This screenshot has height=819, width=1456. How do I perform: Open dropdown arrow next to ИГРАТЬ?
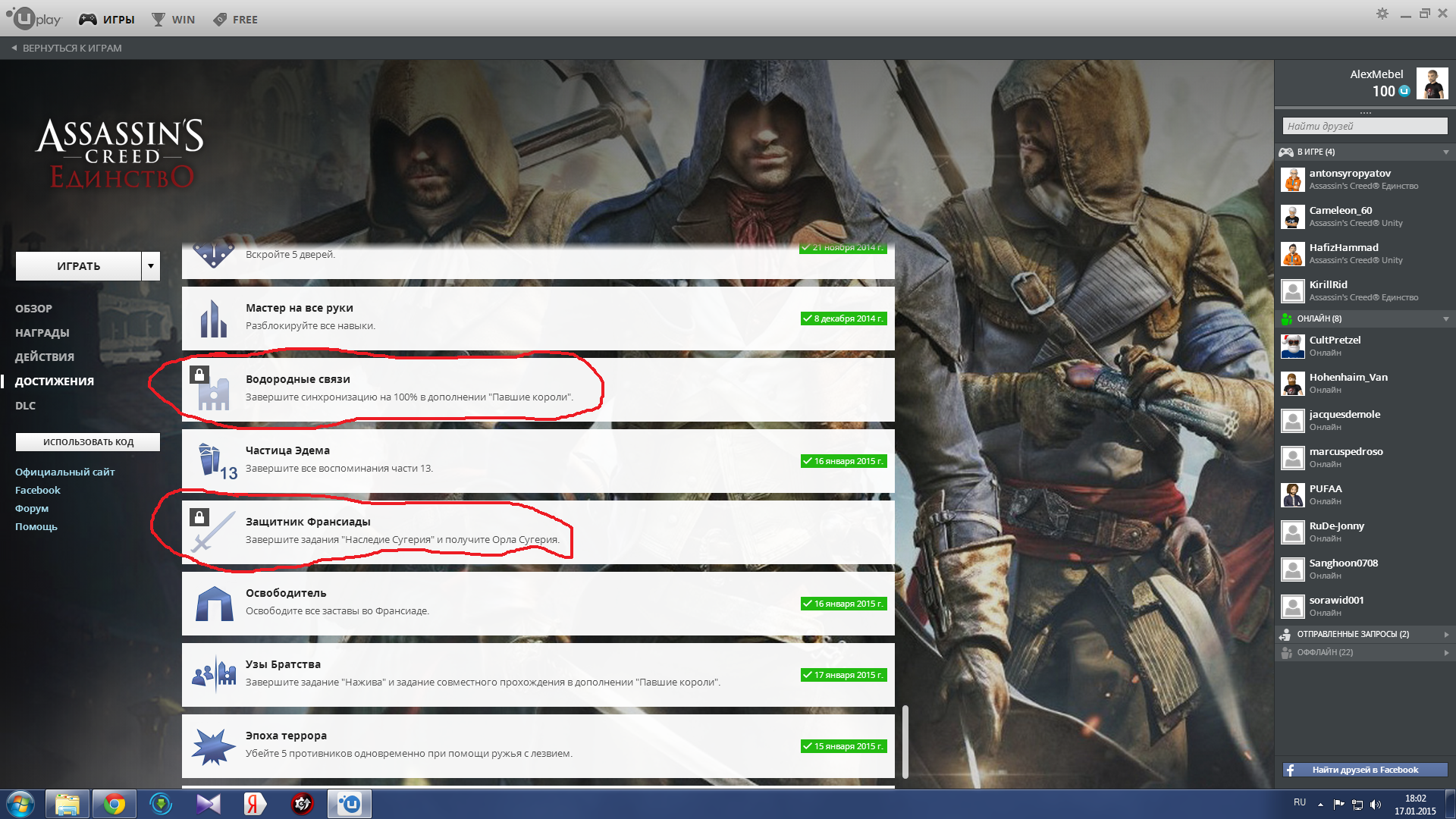pos(151,266)
